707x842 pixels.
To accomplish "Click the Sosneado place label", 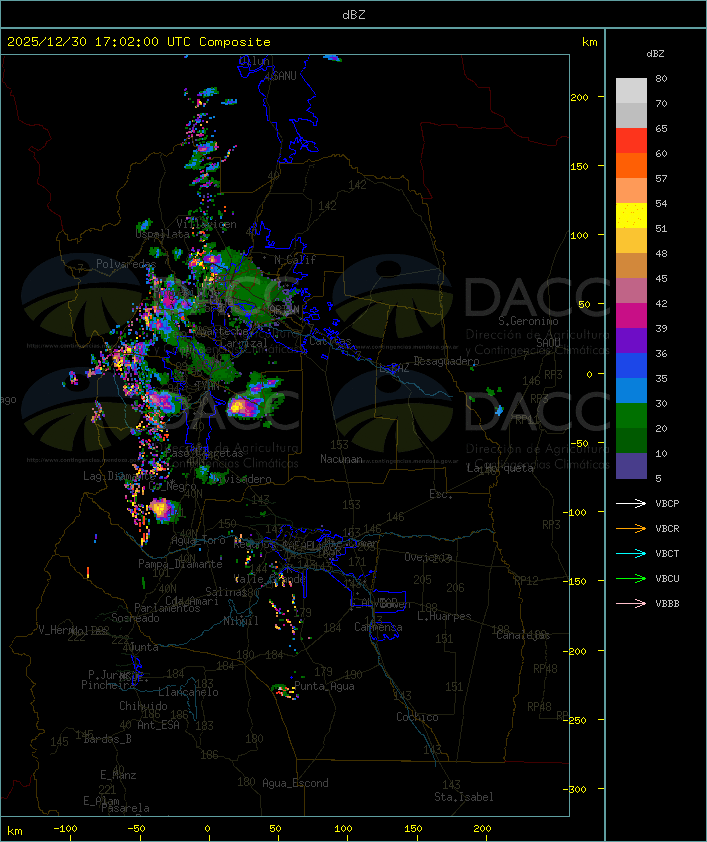I will 135,618.
